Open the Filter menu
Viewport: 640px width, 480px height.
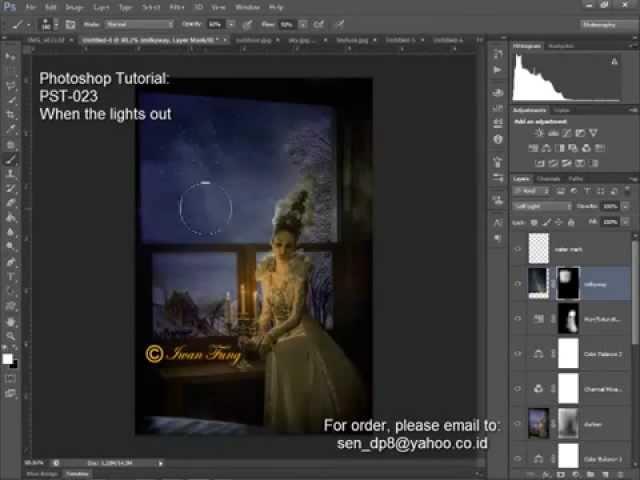click(x=176, y=7)
